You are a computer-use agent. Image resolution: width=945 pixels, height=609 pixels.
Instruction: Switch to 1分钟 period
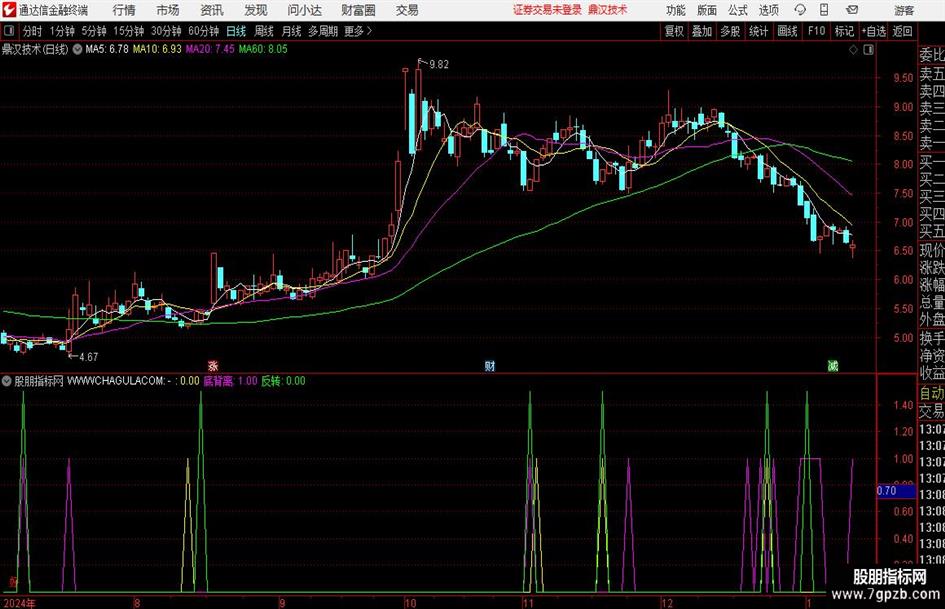coord(62,31)
